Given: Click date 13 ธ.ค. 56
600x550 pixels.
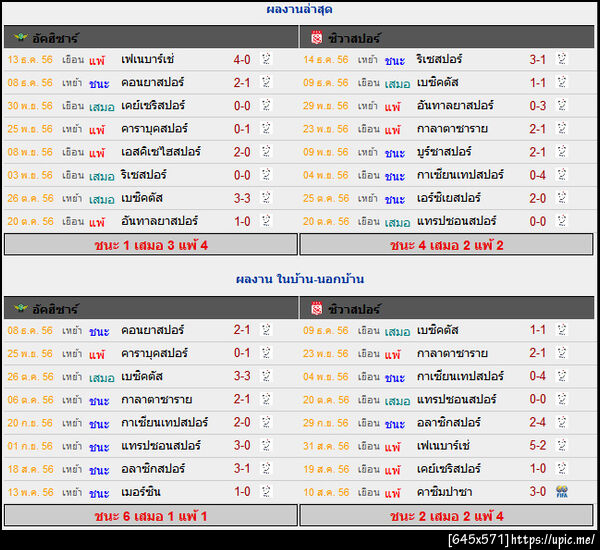Looking at the screenshot, I should [x=30, y=60].
